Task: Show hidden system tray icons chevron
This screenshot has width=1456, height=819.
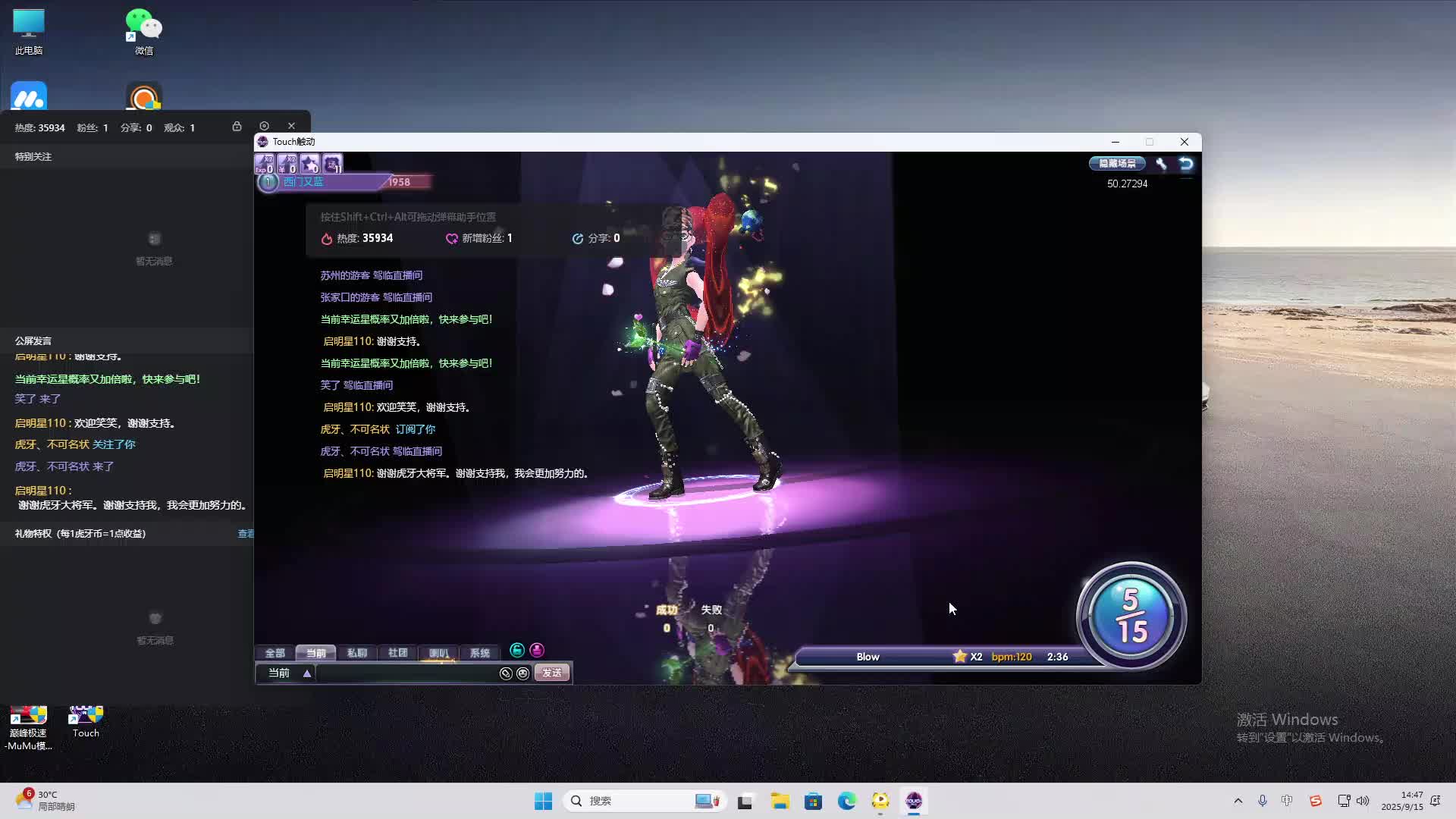Action: pos(1238,801)
